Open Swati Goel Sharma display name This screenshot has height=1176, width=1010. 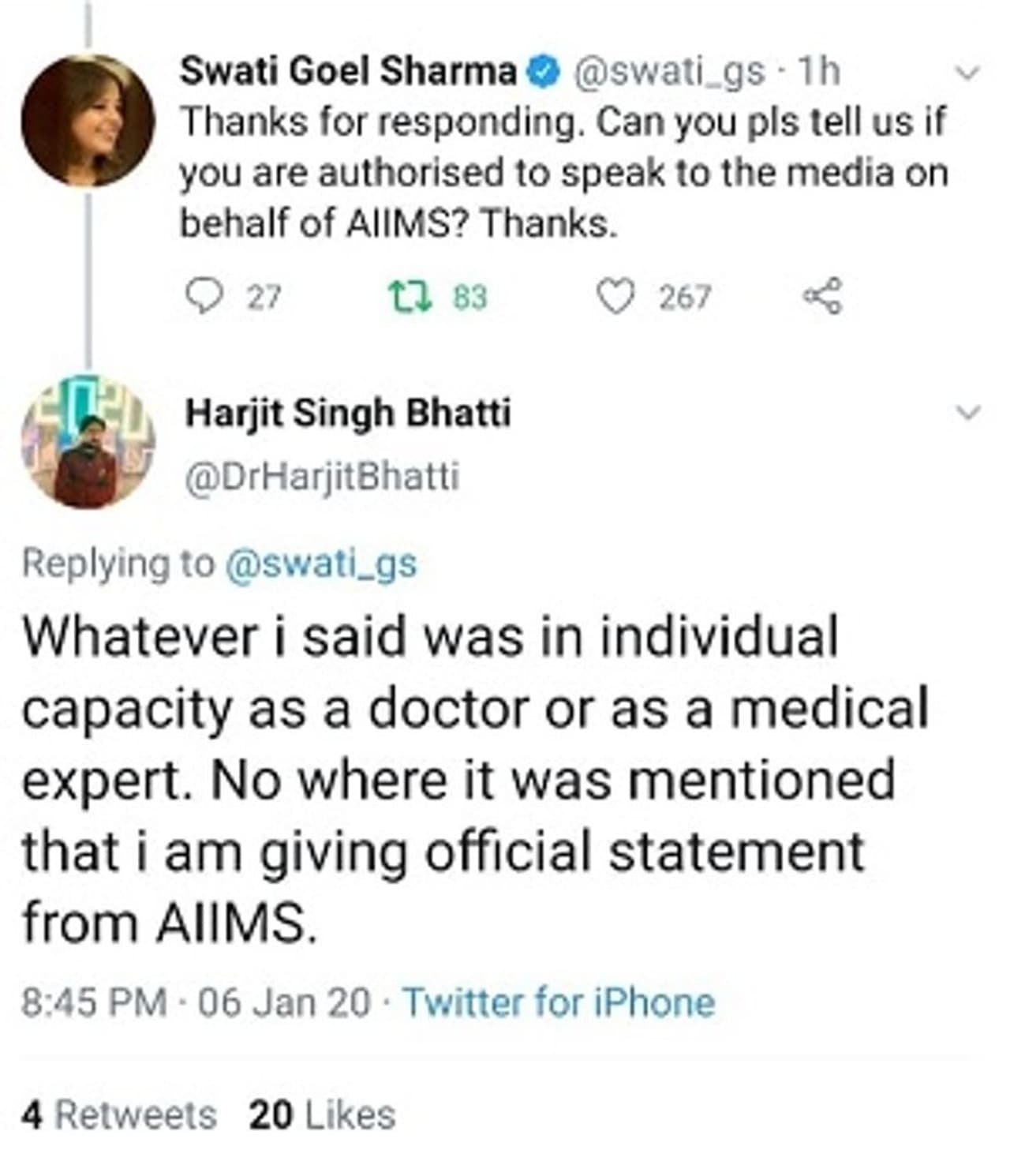click(347, 73)
